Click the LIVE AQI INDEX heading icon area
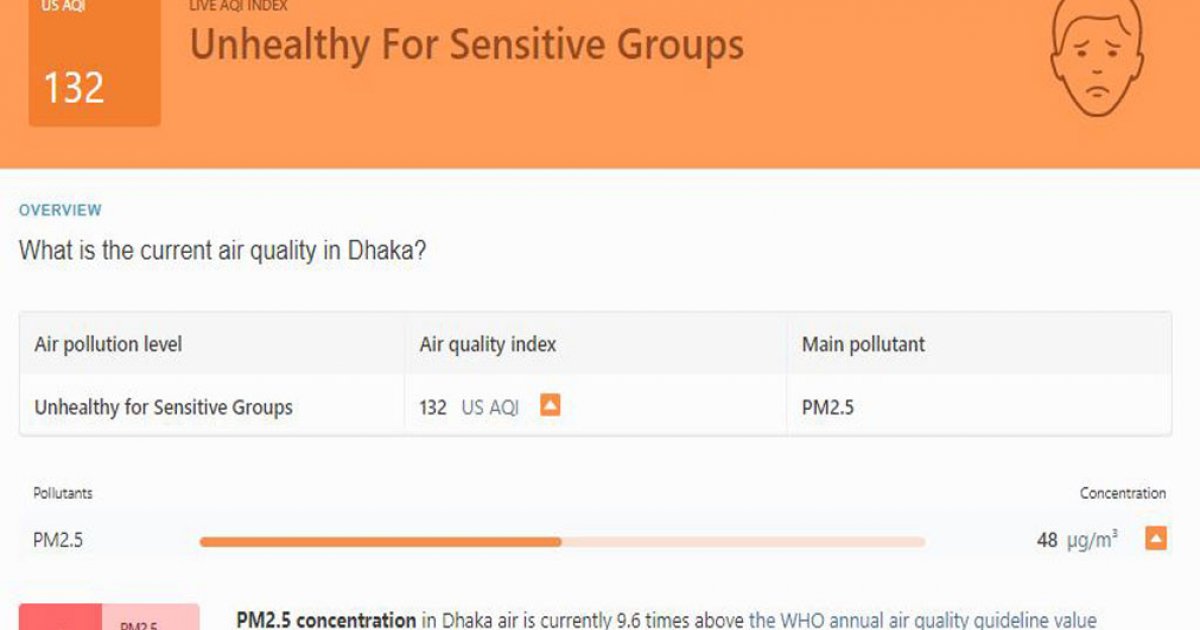The height and width of the screenshot is (630, 1200). [x=236, y=7]
